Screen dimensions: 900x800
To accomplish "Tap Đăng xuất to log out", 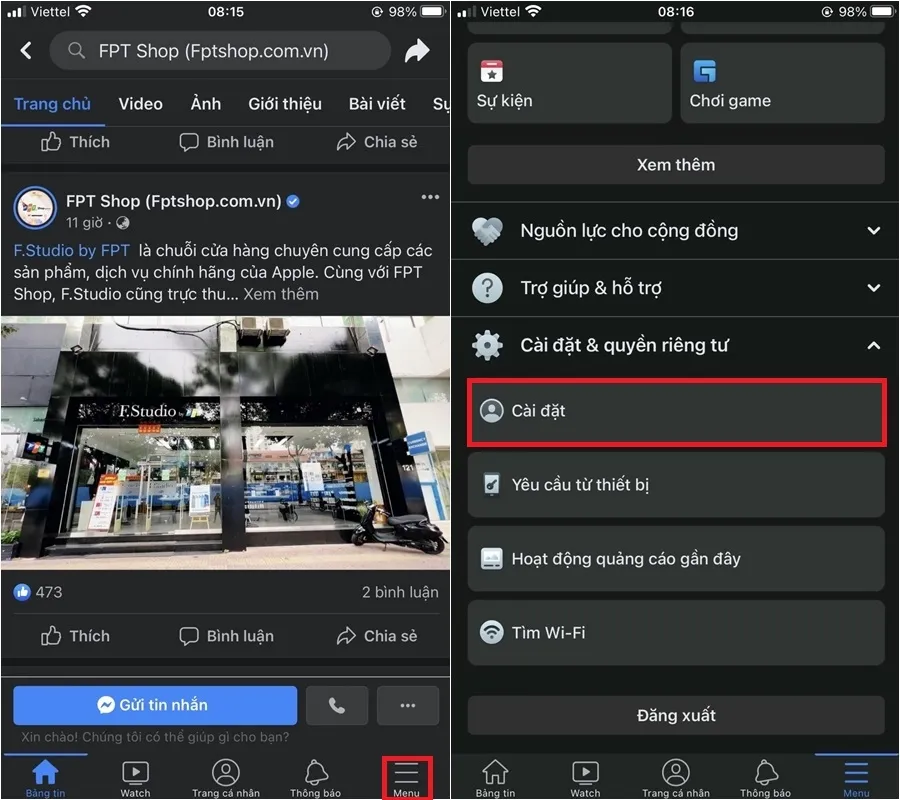I will (676, 715).
